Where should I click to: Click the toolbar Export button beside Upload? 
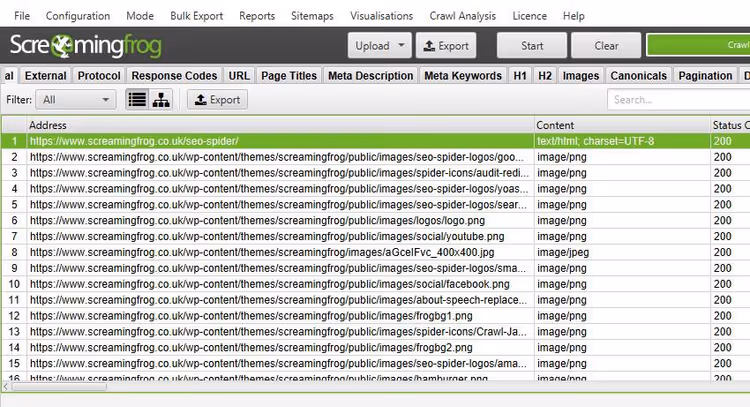[446, 45]
